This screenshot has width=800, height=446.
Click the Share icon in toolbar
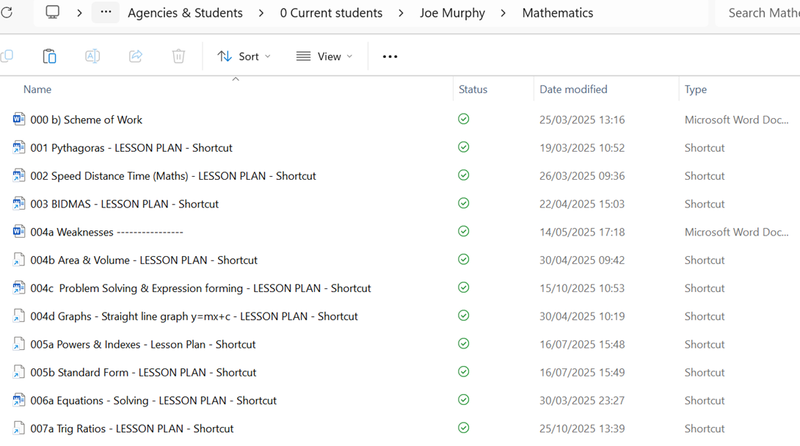[x=135, y=57]
